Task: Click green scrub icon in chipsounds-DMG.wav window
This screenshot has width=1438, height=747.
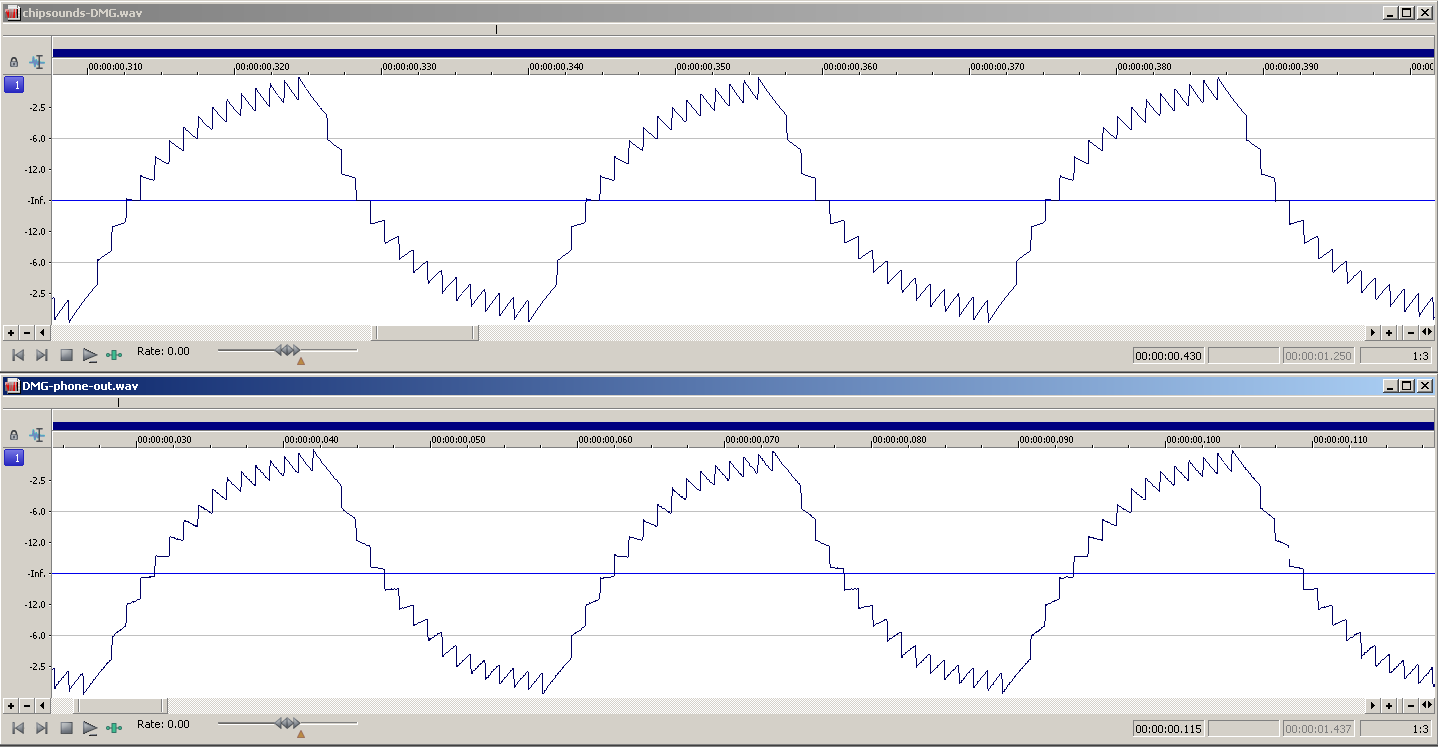Action: click(x=114, y=355)
